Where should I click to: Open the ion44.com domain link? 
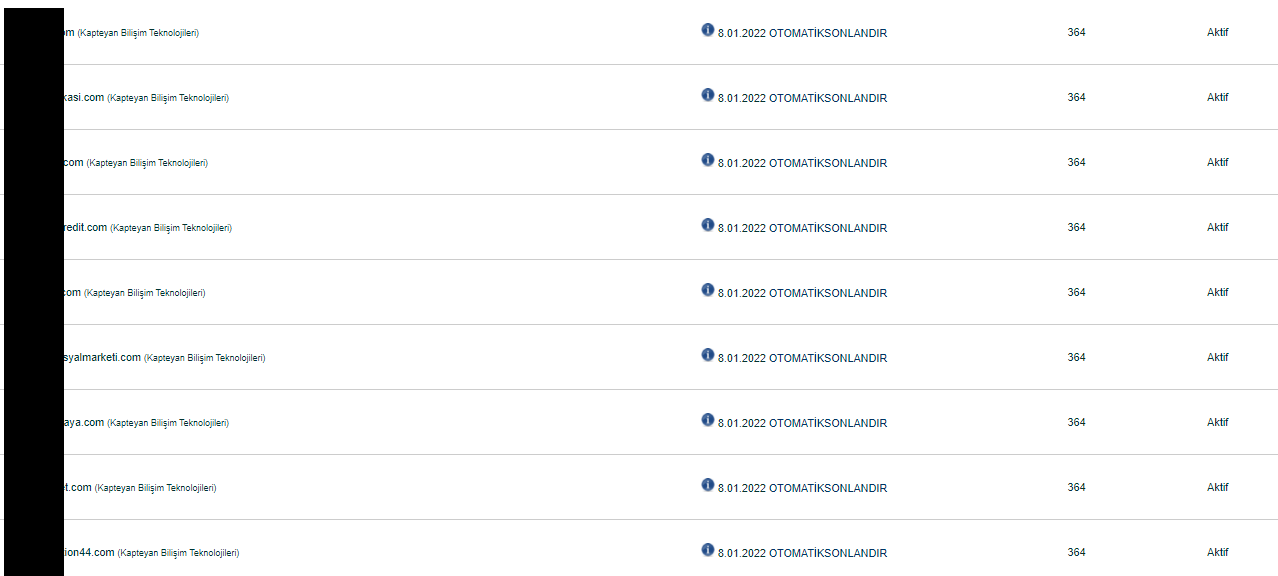tap(89, 552)
